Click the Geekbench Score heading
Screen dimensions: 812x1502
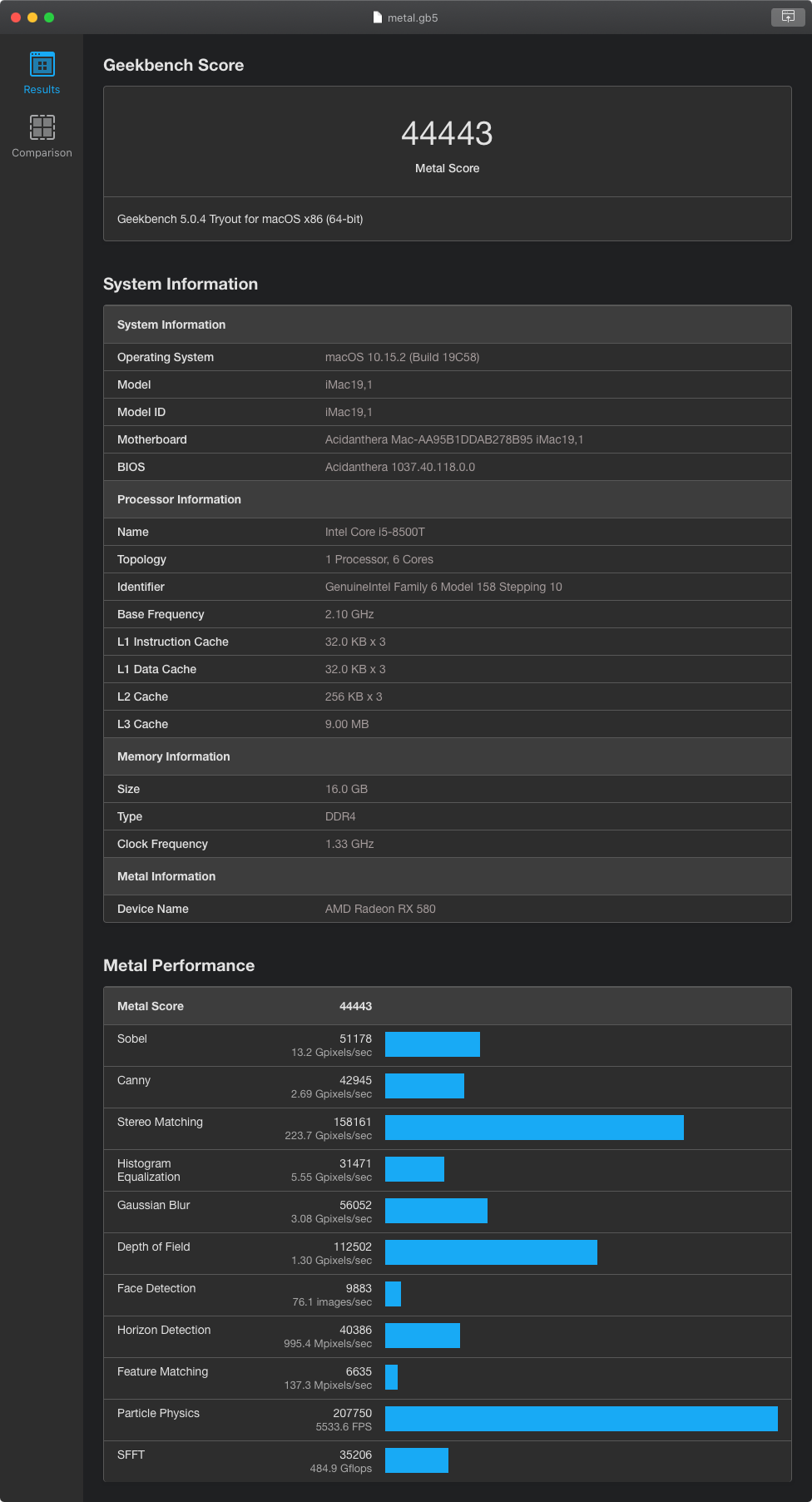pos(173,65)
